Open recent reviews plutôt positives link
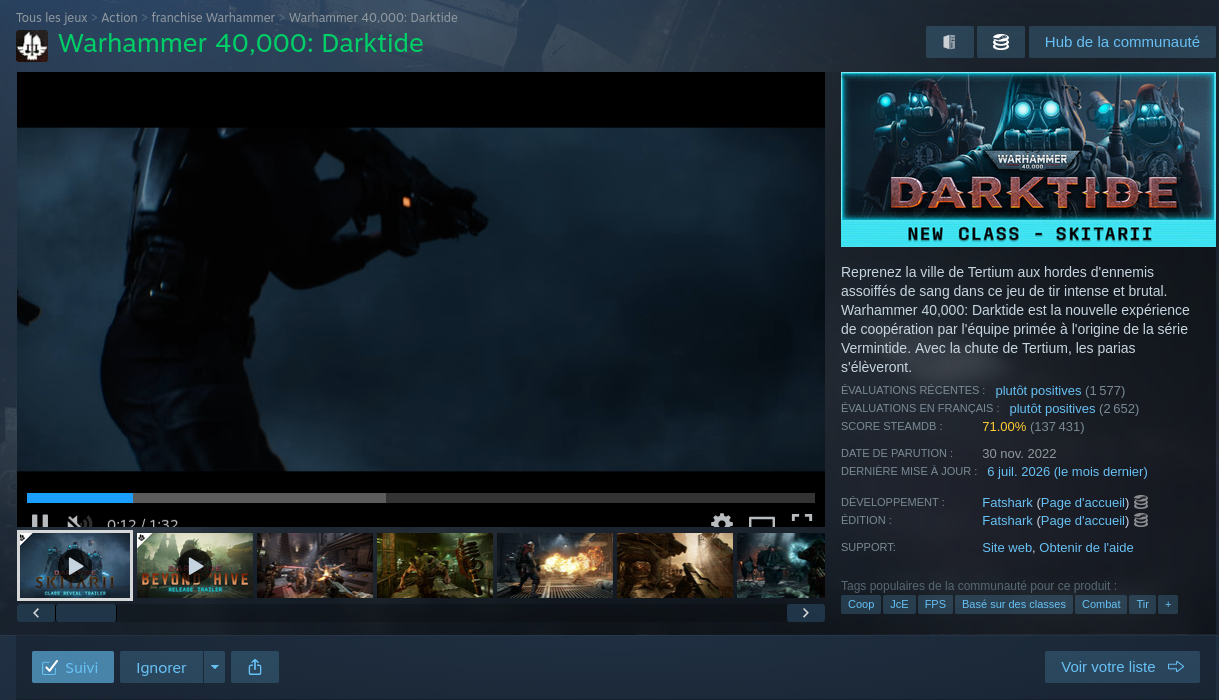 1038,390
